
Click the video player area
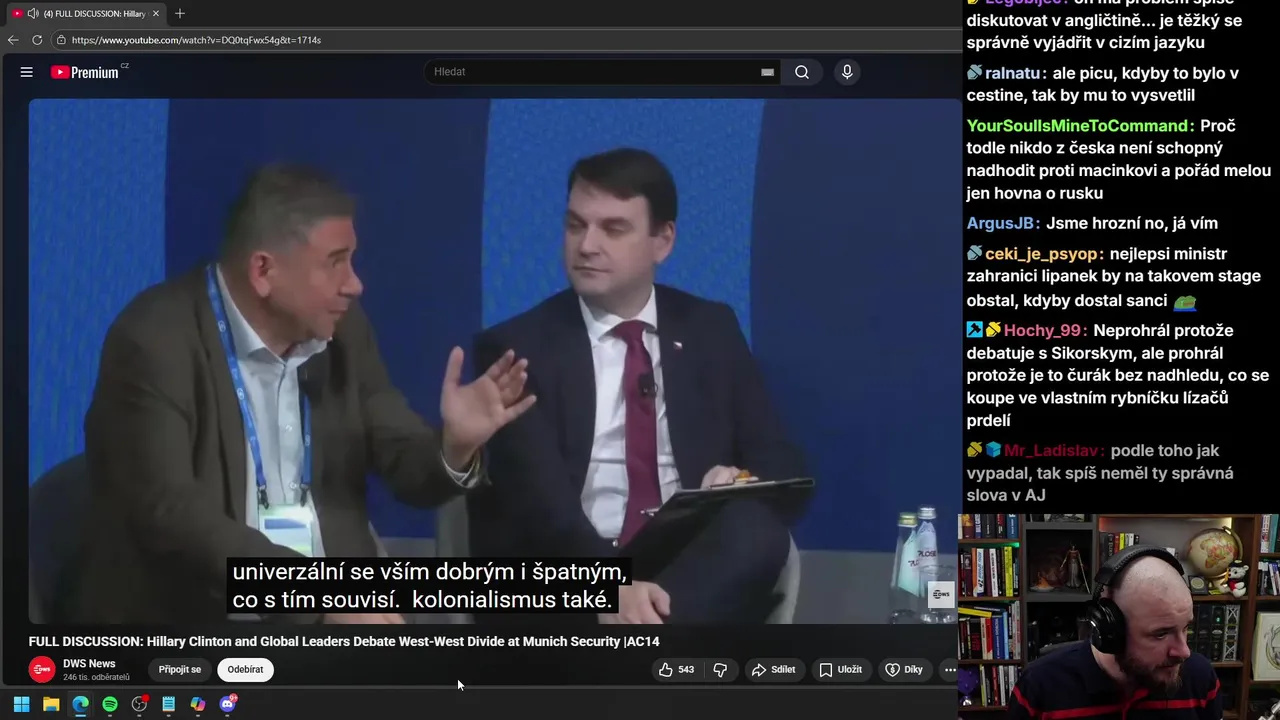click(494, 360)
